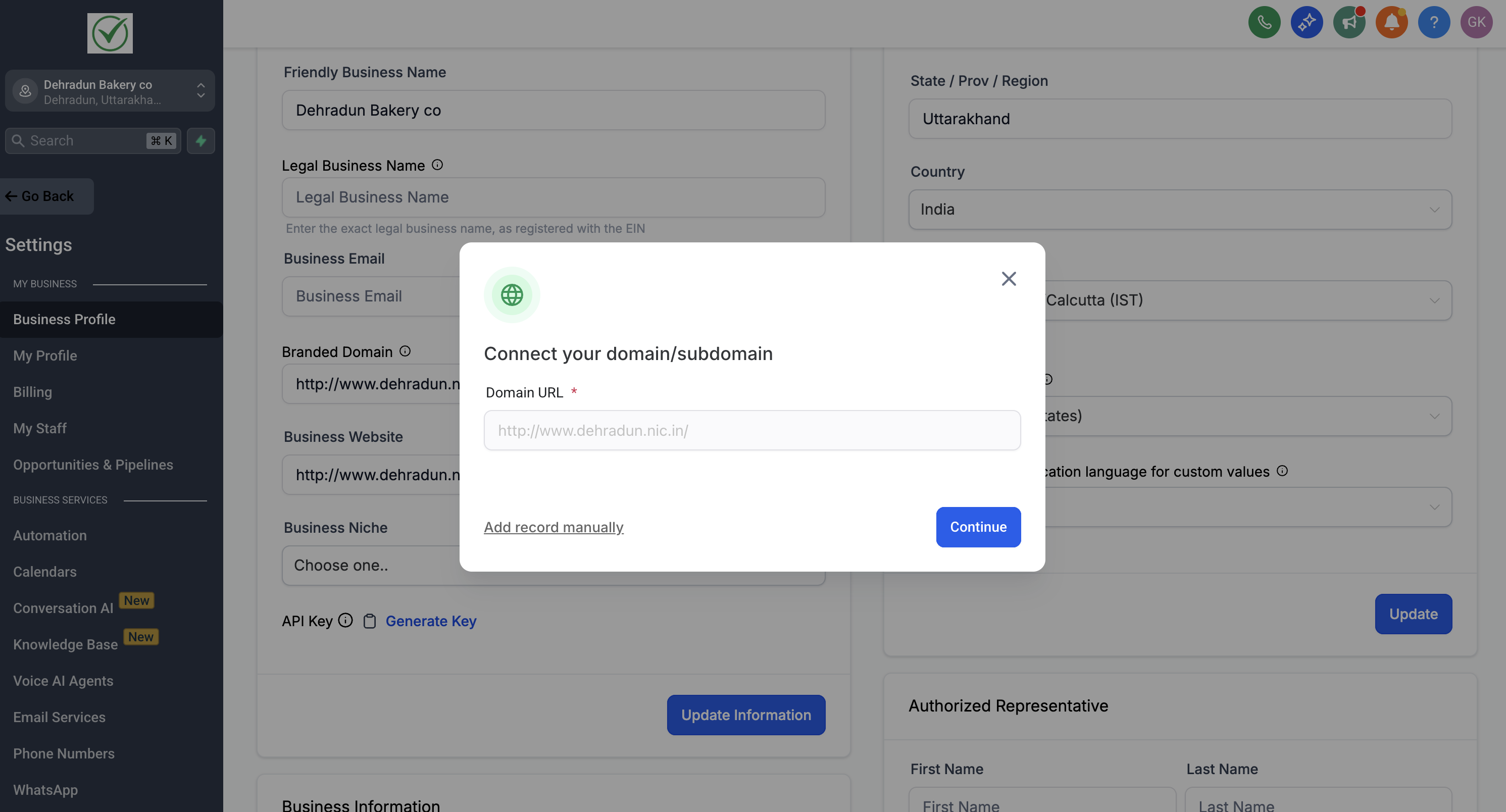
Task: Select Billing in the settings sidebar
Action: tap(33, 392)
